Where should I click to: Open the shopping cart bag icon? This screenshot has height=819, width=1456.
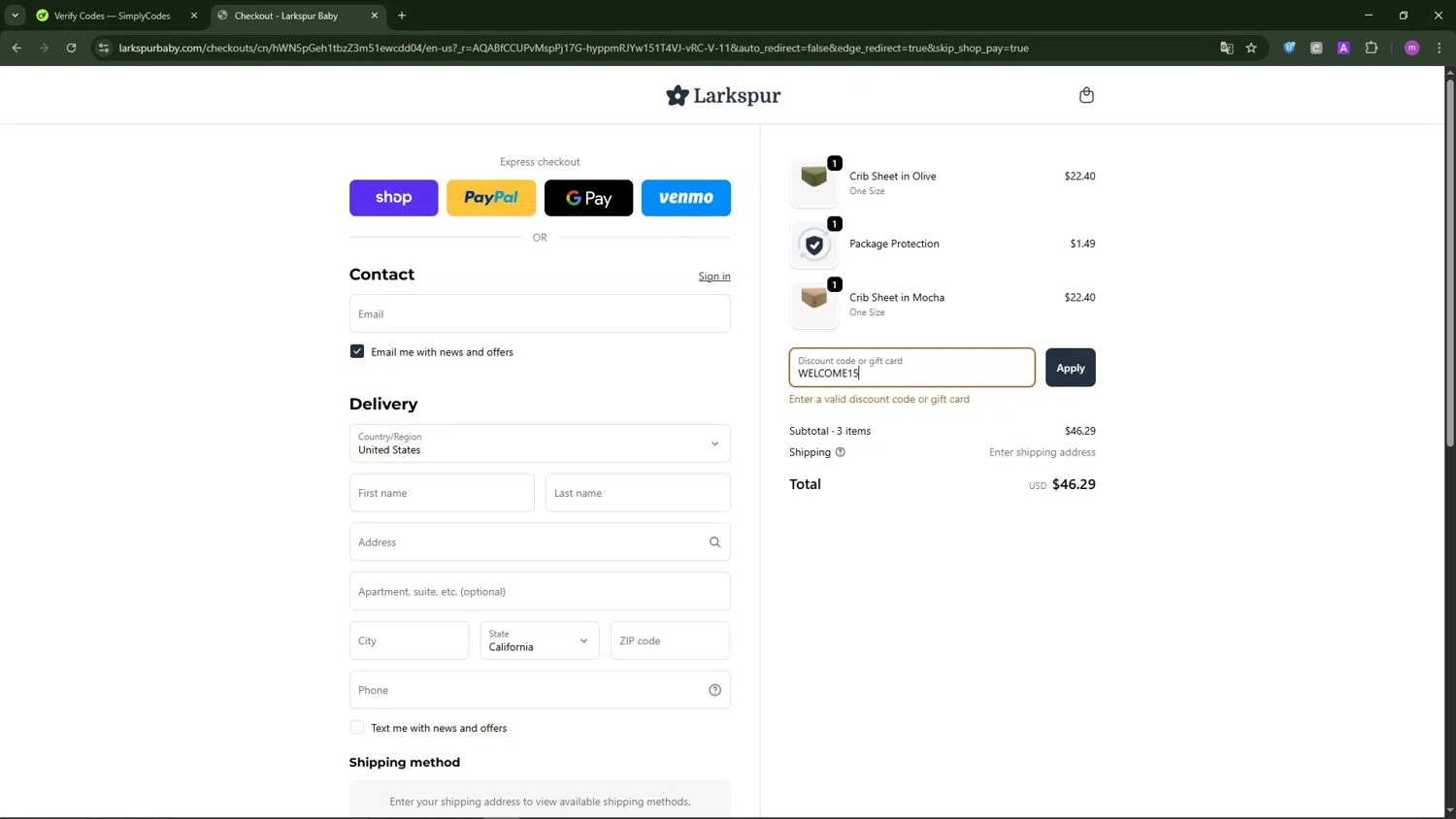1086,95
